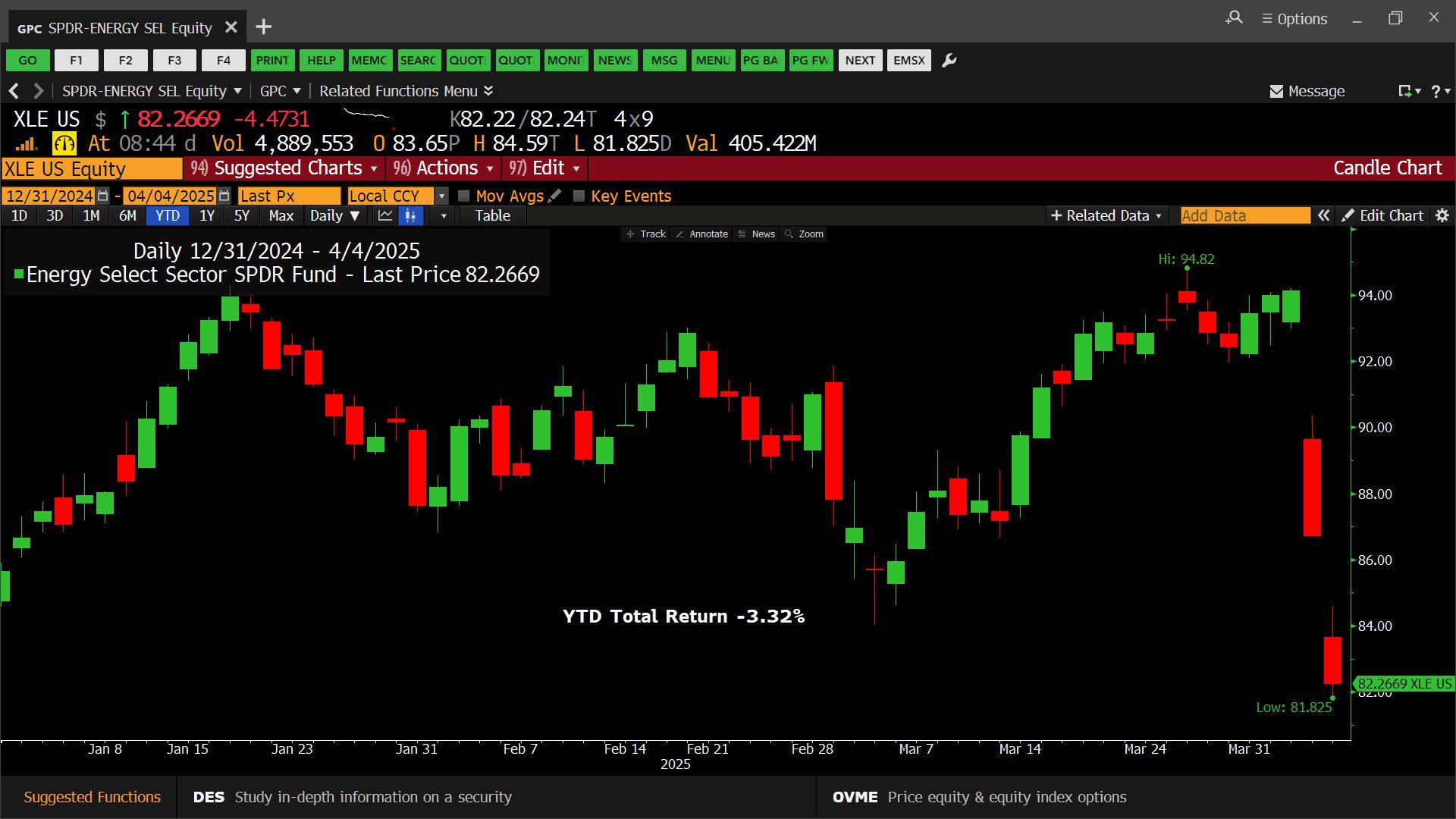Open the Suggested Charts menu
Viewport: 1456px width, 819px height.
(285, 168)
